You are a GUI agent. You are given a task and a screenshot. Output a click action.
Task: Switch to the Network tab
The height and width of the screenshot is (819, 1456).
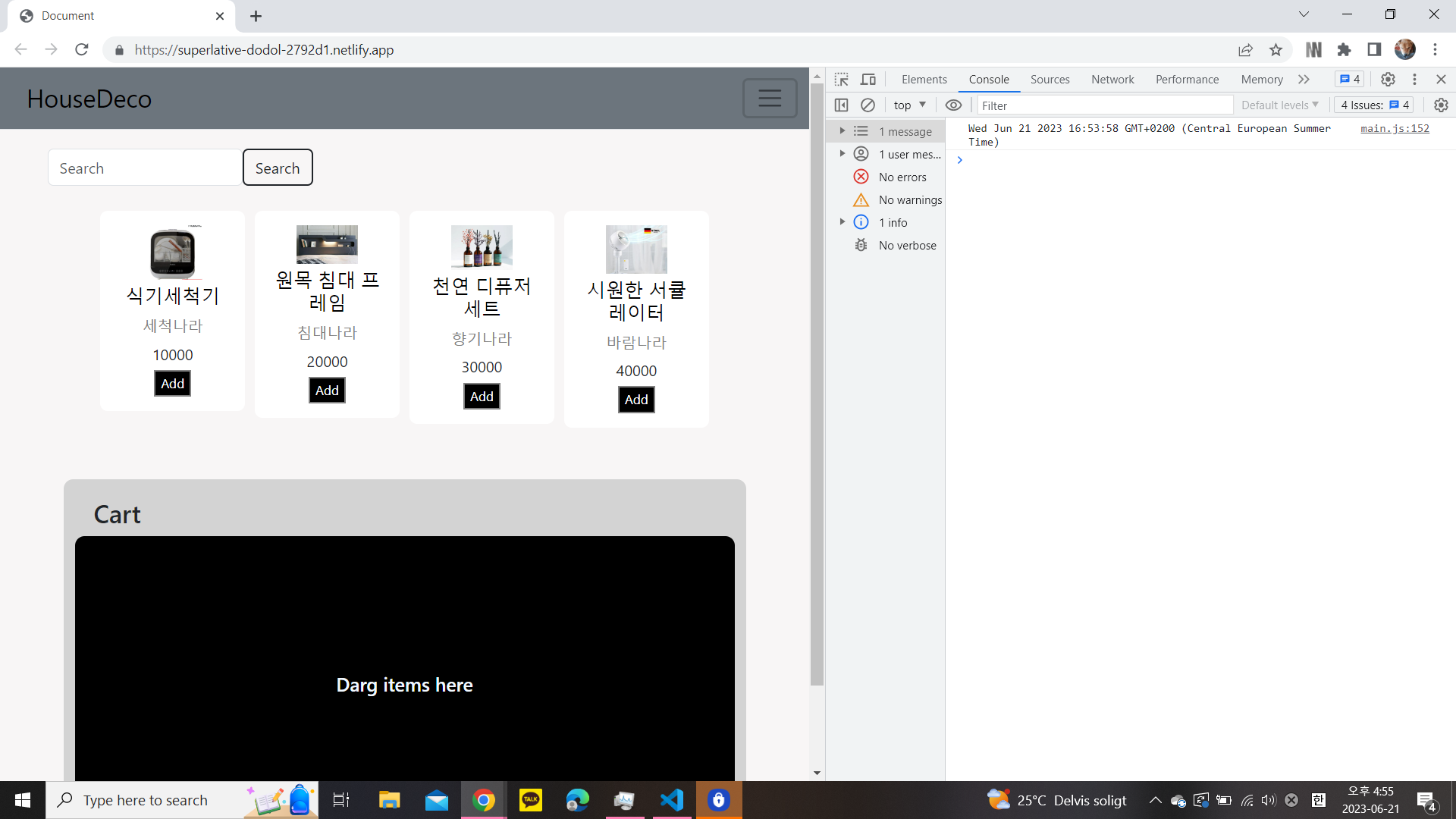(x=1112, y=79)
